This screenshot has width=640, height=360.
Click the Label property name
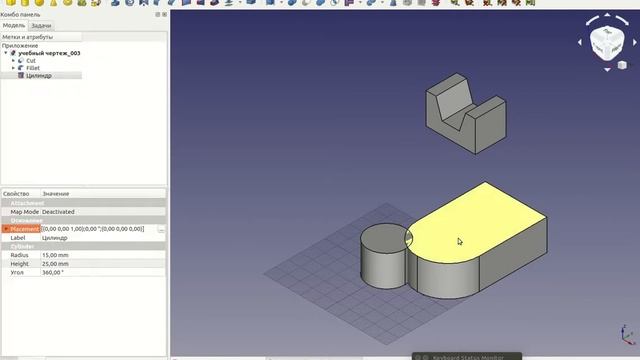18,238
